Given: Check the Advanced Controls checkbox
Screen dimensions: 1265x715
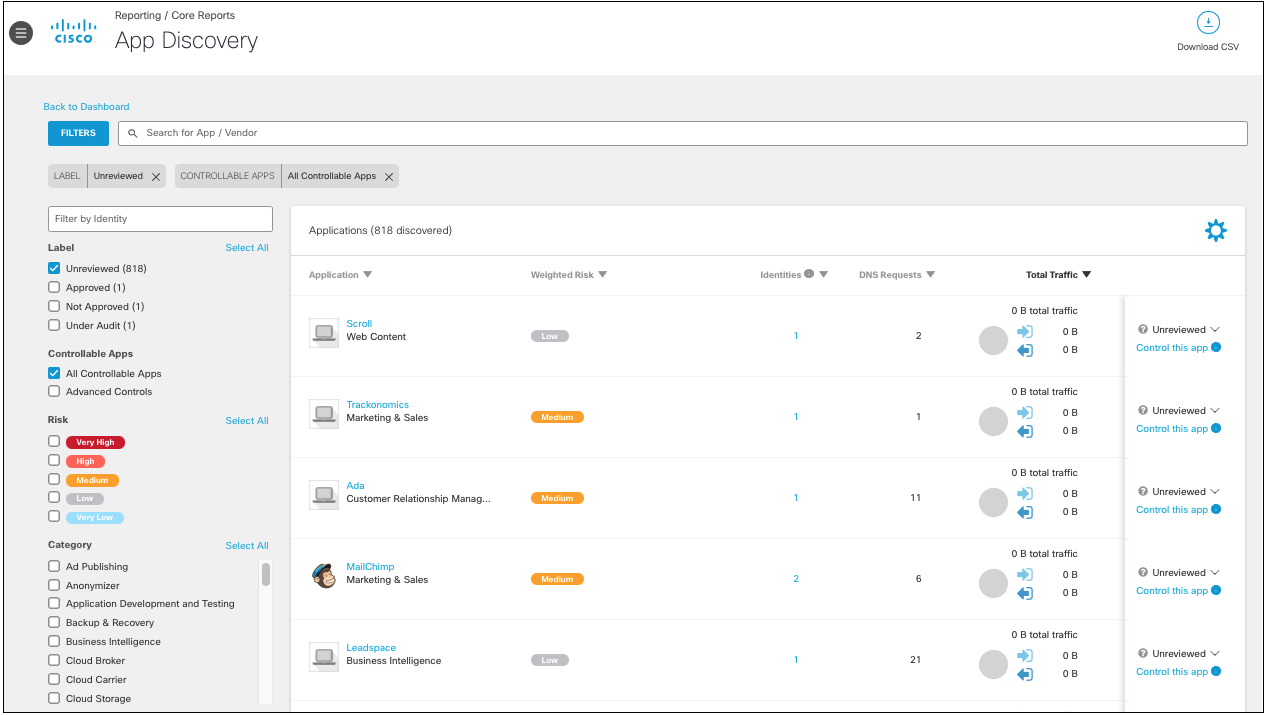Looking at the screenshot, I should click(x=54, y=391).
